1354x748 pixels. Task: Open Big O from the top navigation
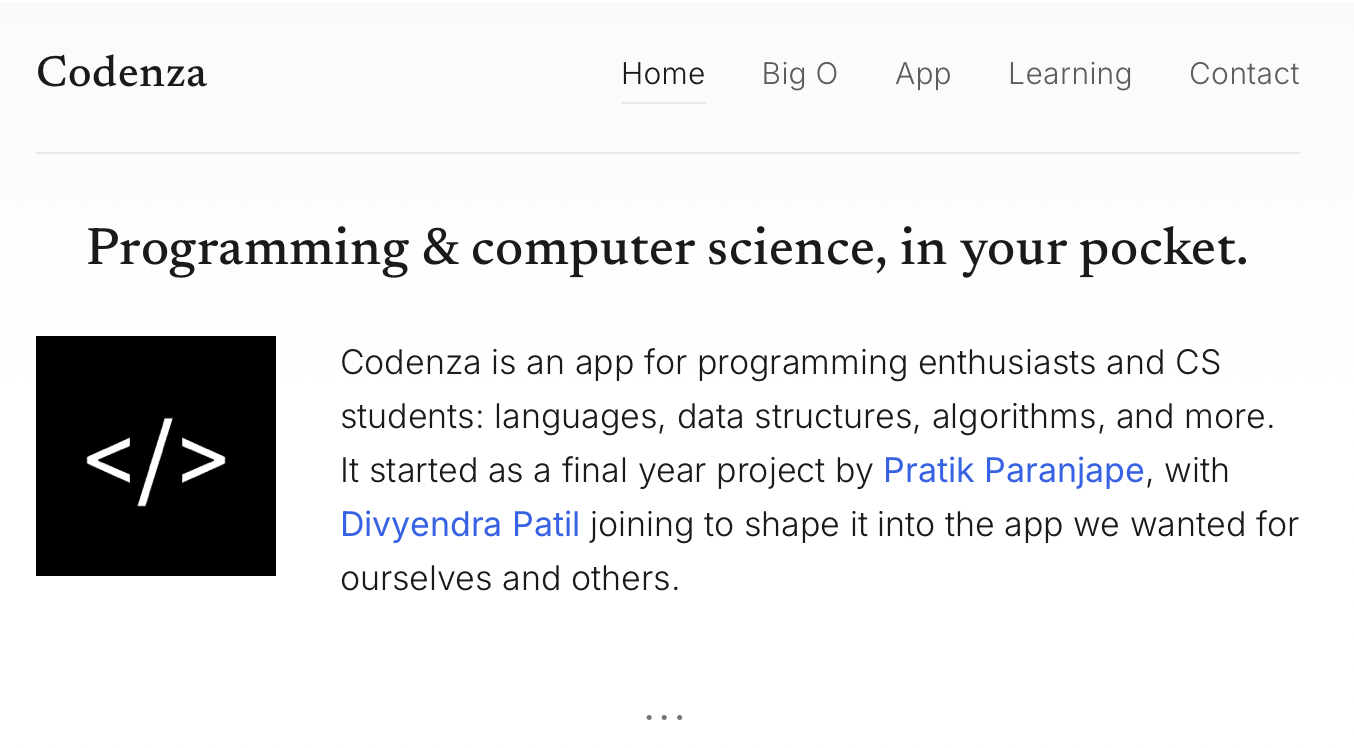click(x=799, y=73)
